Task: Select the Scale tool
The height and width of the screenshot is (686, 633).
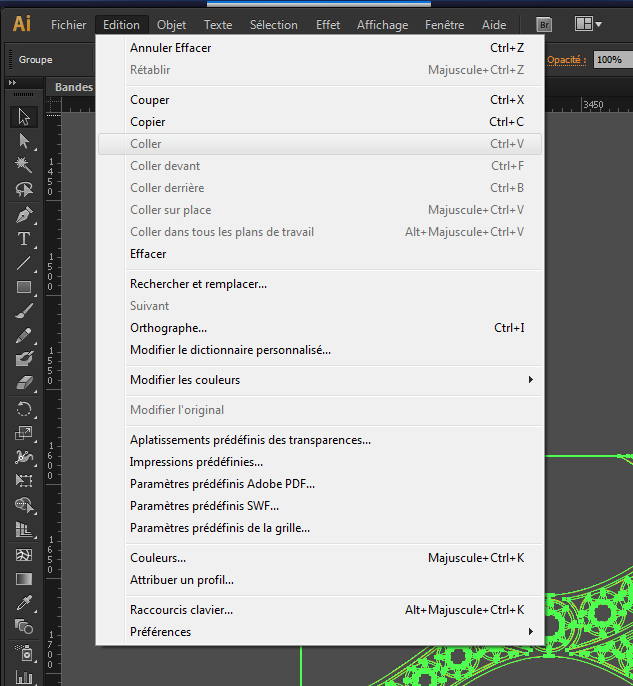Action: tap(24, 433)
